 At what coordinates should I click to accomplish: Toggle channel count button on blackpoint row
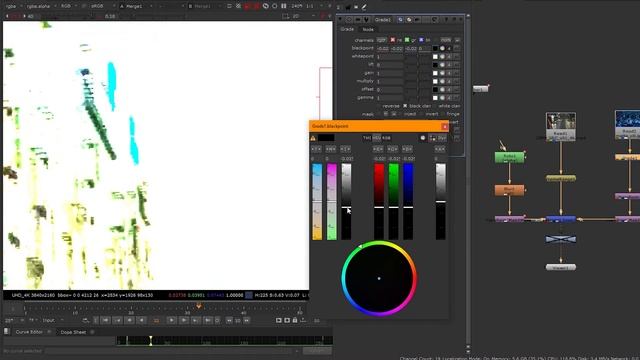pos(449,49)
